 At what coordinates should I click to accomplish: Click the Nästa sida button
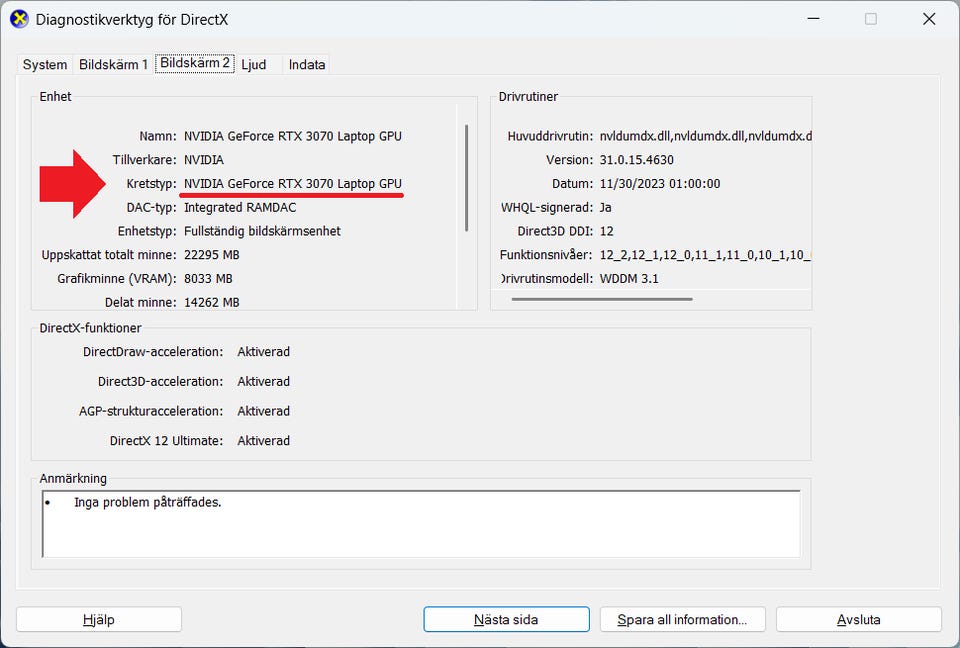click(506, 620)
